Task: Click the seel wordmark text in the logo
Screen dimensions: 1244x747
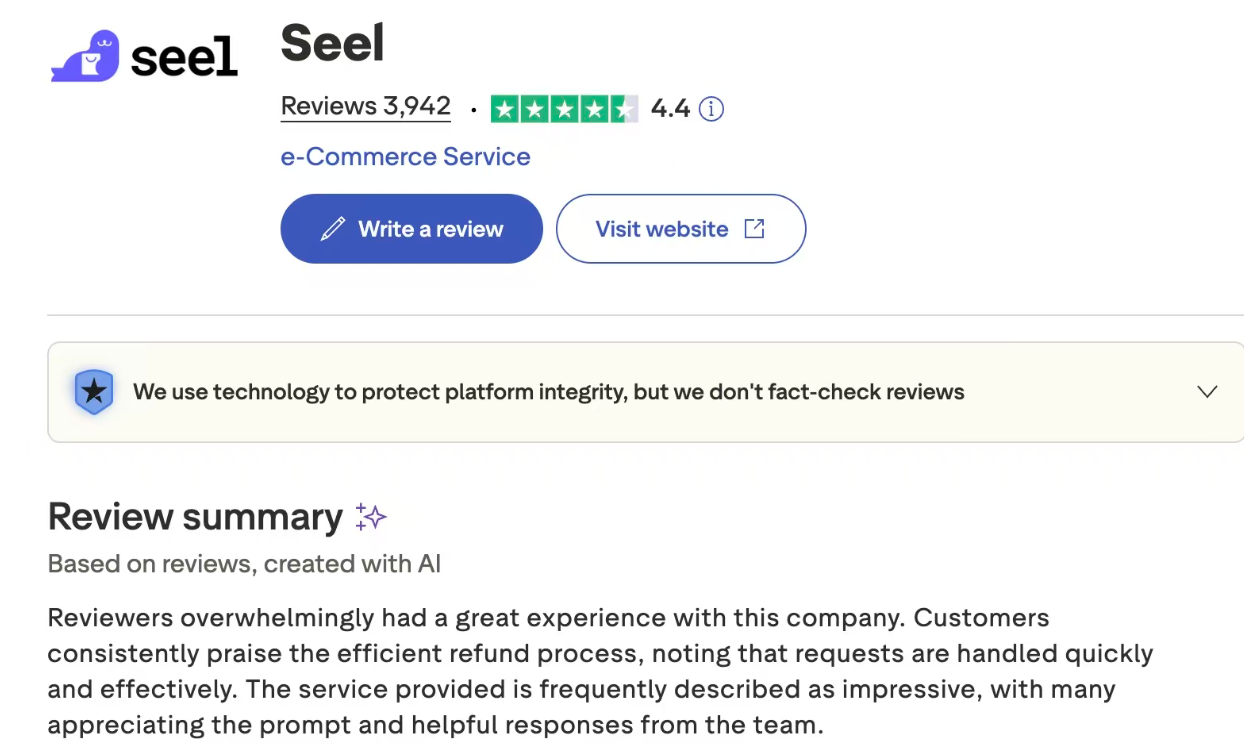Action: [x=184, y=58]
